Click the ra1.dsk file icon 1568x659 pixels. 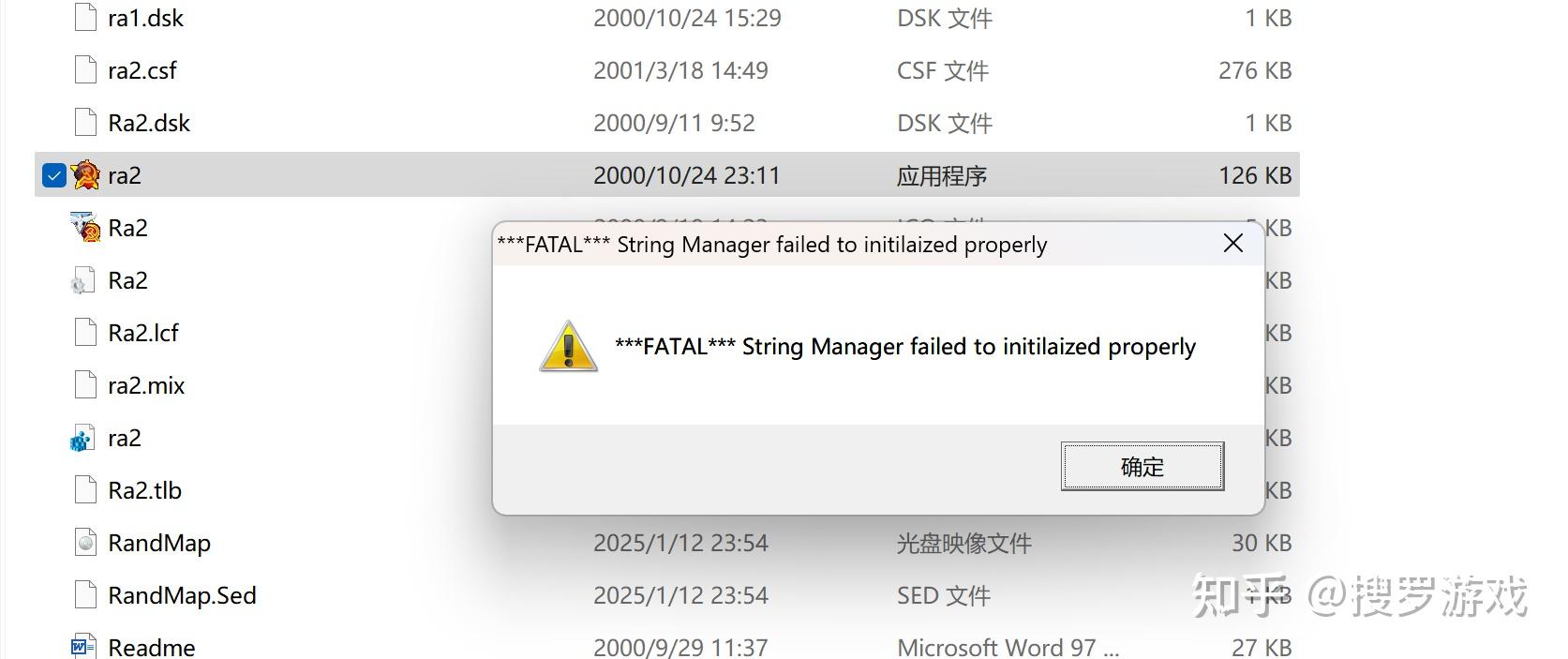[x=83, y=16]
